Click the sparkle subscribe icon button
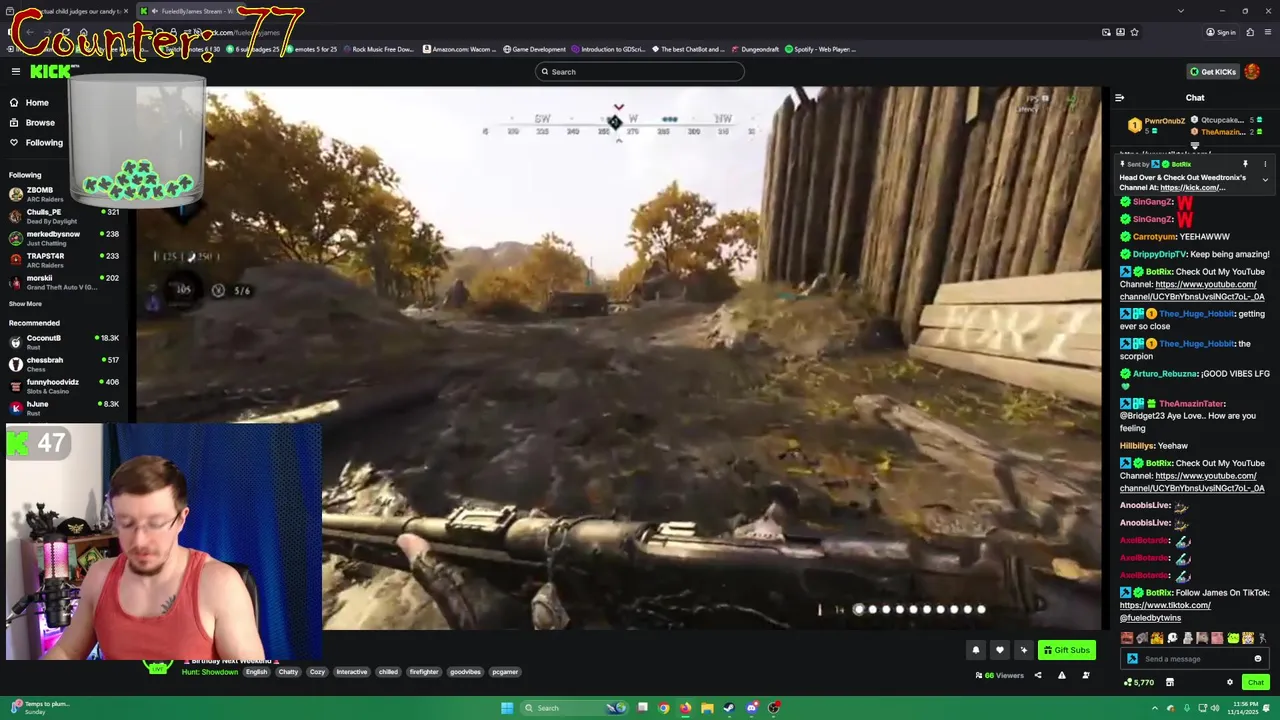This screenshot has width=1280, height=720. tap(1023, 650)
